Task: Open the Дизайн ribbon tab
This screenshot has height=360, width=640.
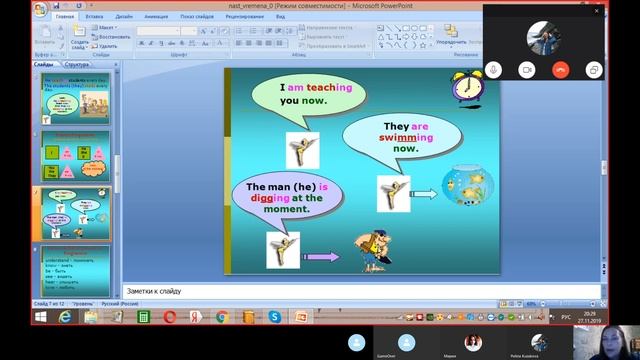Action: pyautogui.click(x=124, y=17)
